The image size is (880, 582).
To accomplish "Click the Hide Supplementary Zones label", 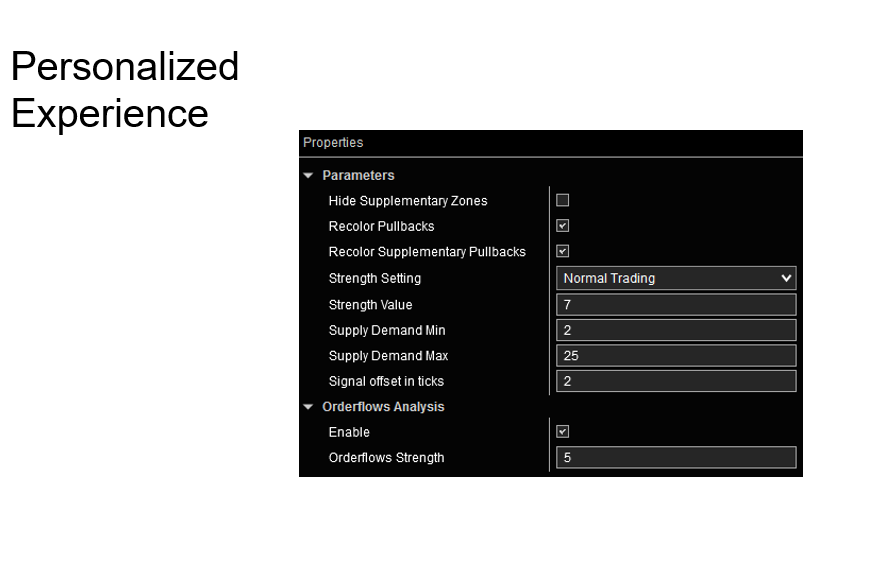I will click(x=408, y=201).
